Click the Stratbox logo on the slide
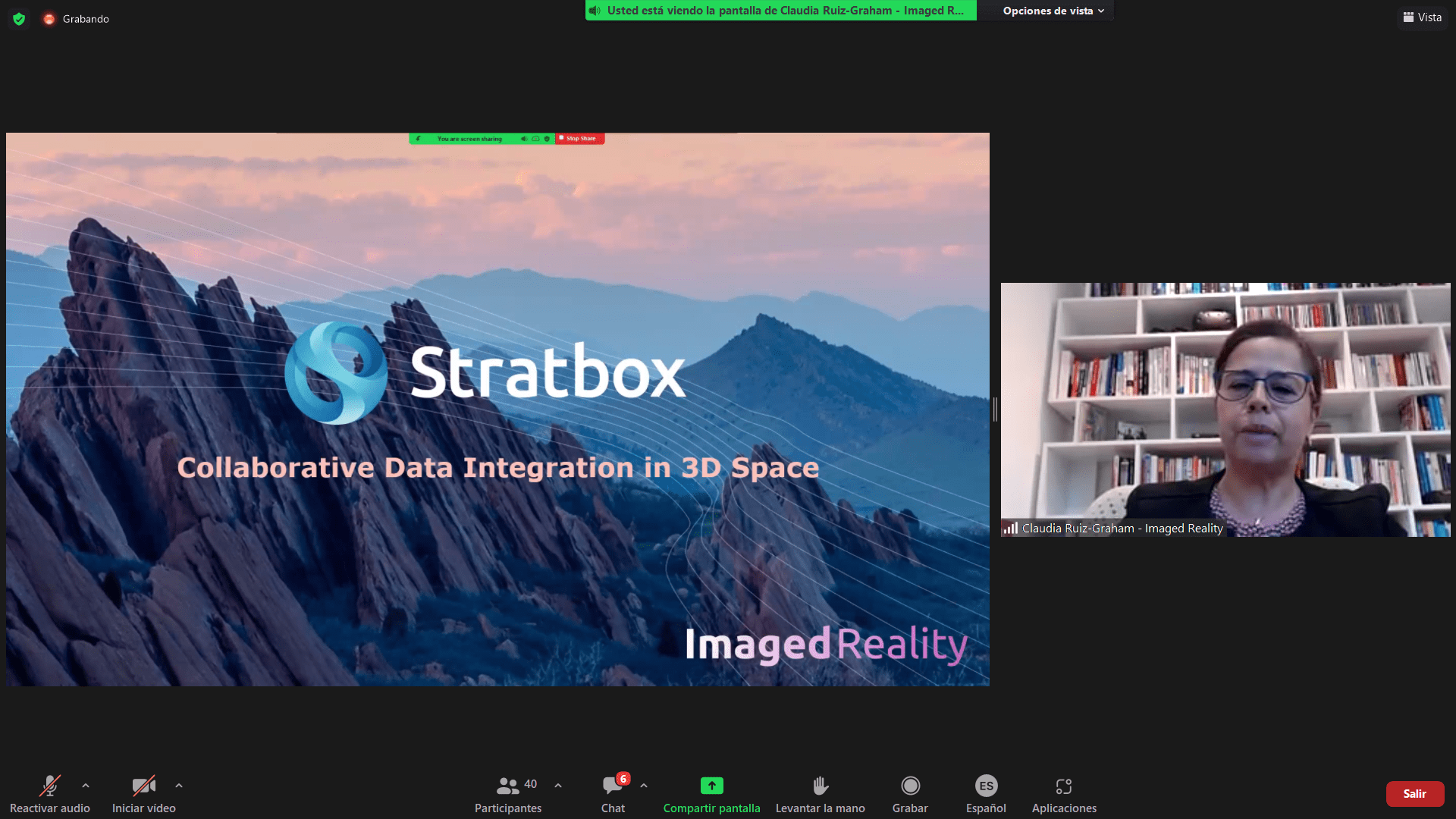Screen dimensions: 1456x819 485,372
